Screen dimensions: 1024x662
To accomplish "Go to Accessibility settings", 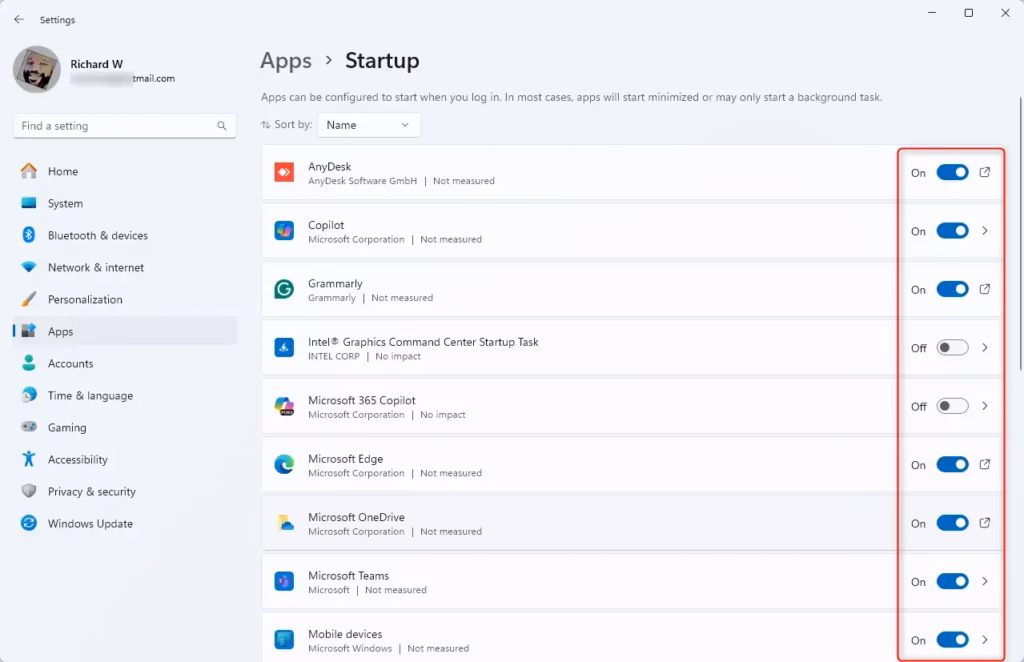I will click(x=125, y=459).
